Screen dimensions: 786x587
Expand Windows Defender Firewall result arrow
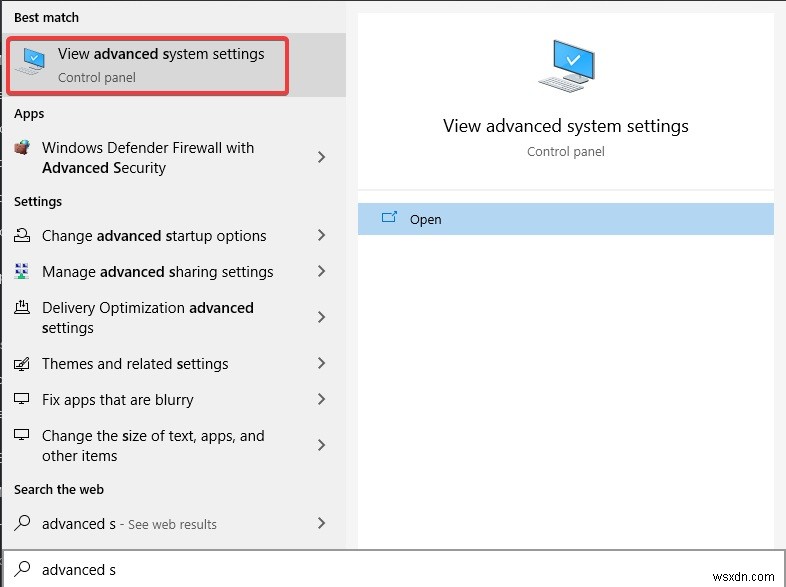click(x=321, y=157)
